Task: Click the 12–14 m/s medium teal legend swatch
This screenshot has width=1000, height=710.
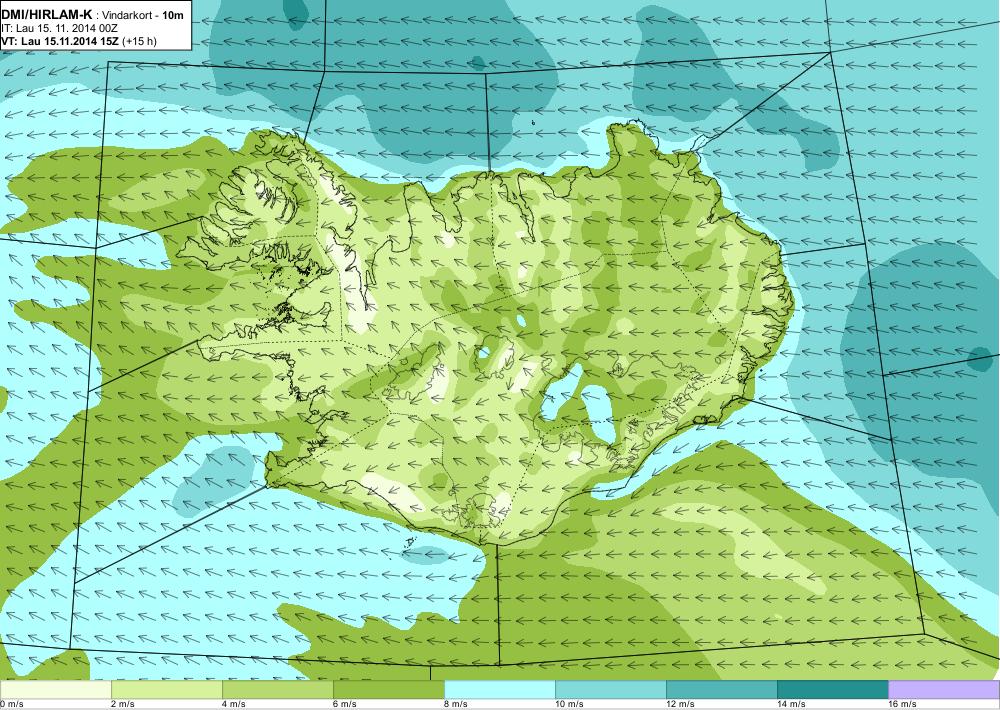Action: click(721, 690)
